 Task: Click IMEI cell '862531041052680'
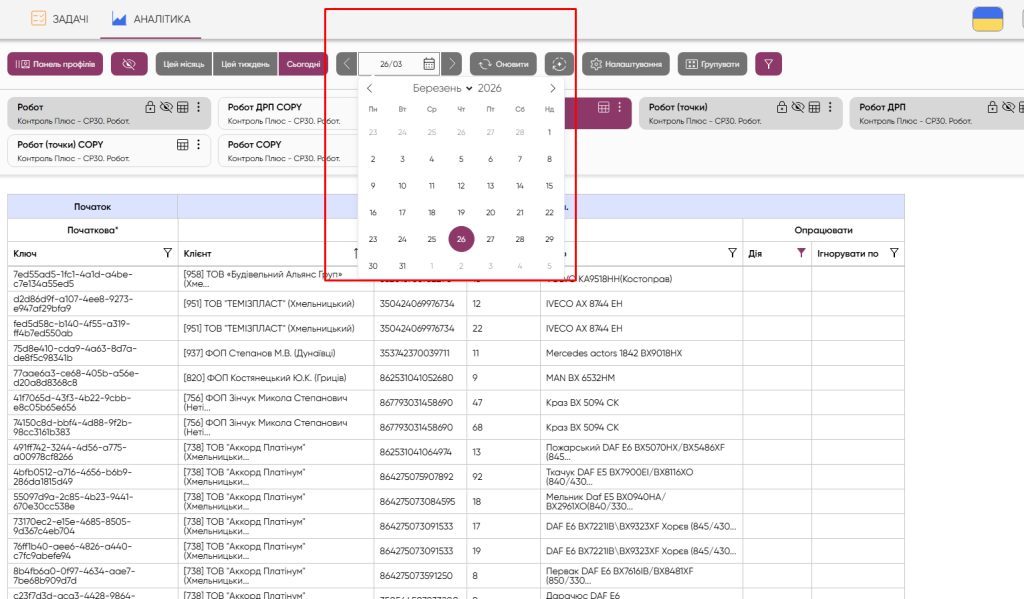tap(420, 378)
